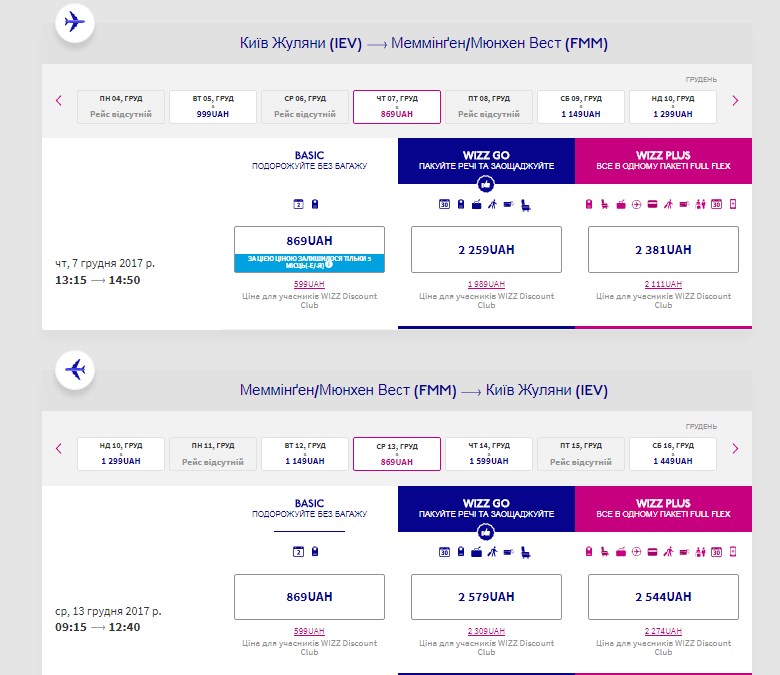Image resolution: width=780 pixels, height=675 pixels.
Task: Choose outbound BASIC fare at 869 UAH
Action: 309,241
